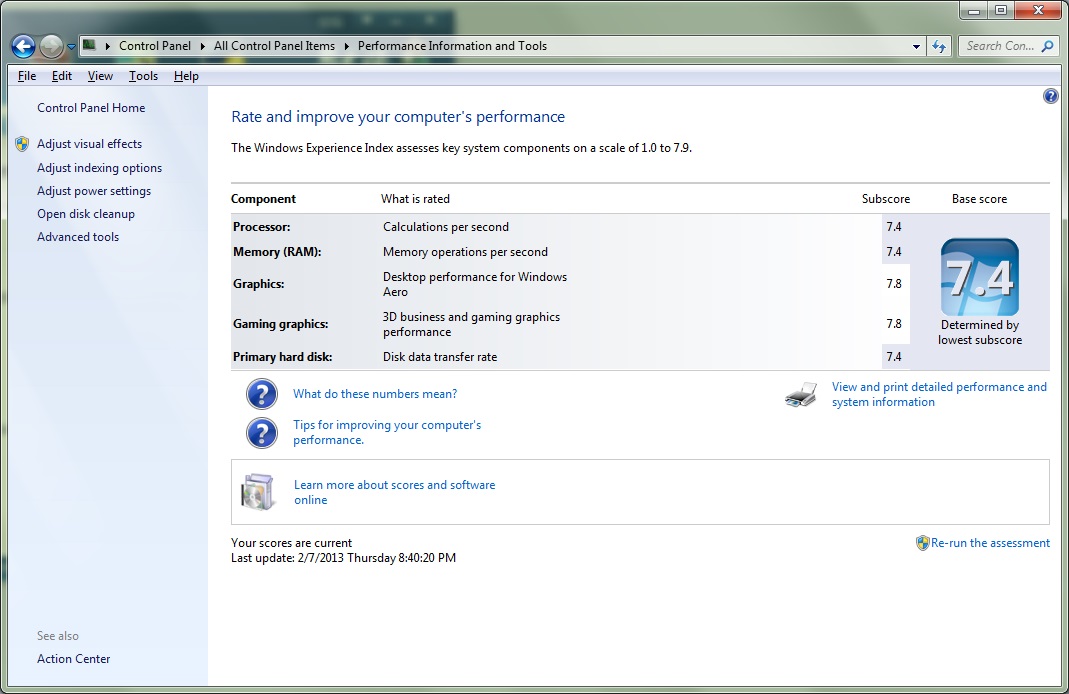Open Adjust visual effects
This screenshot has width=1069, height=694.
click(x=89, y=144)
